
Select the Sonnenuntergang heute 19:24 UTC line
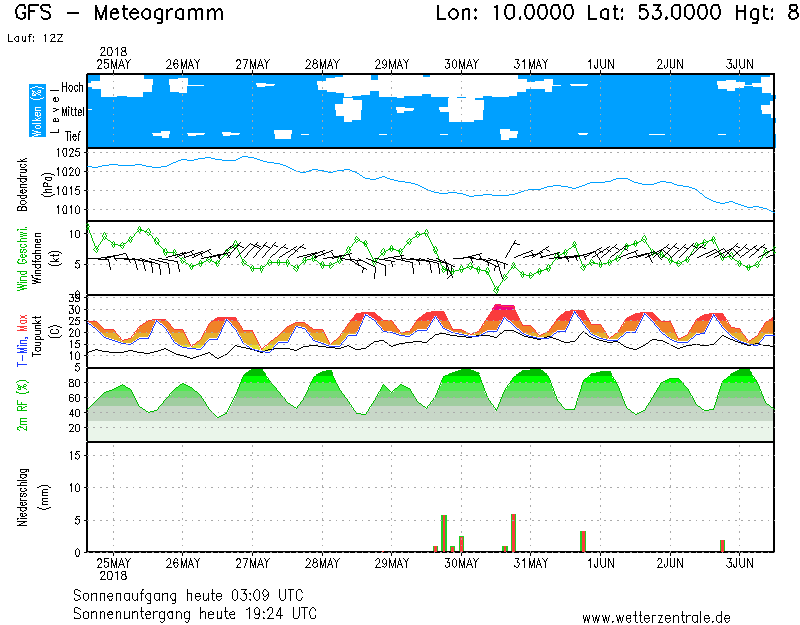pos(194,612)
